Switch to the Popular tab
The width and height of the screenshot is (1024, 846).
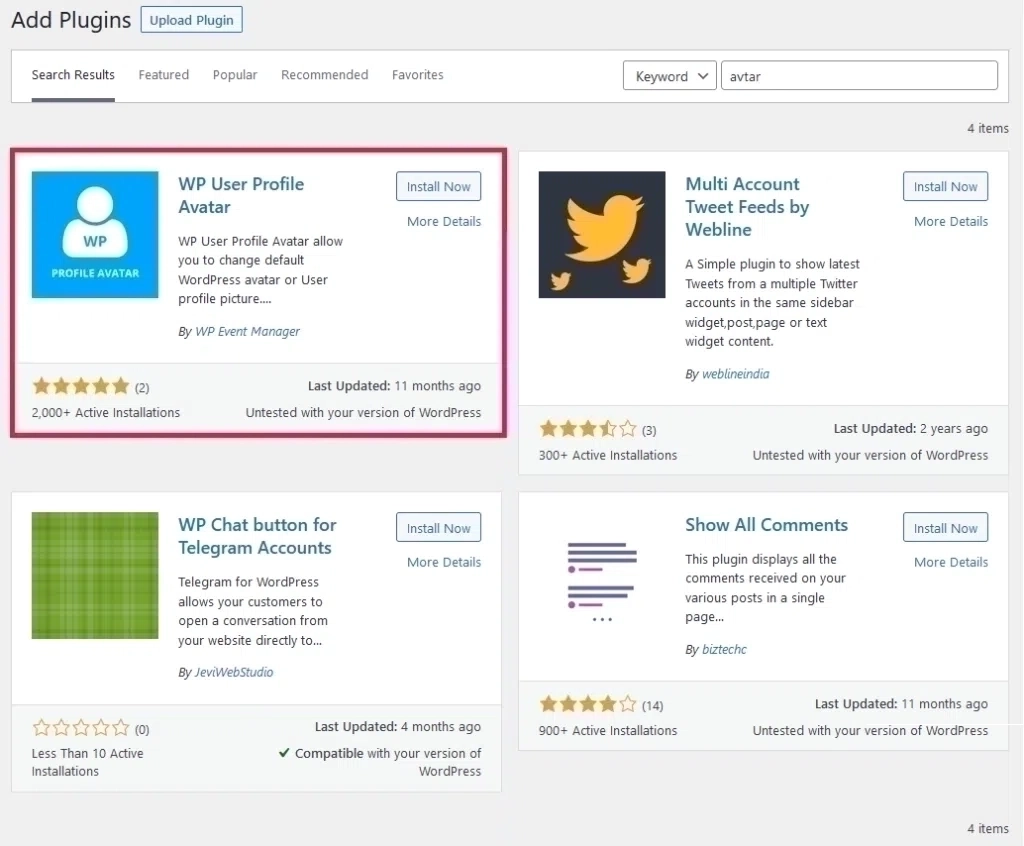(x=234, y=74)
